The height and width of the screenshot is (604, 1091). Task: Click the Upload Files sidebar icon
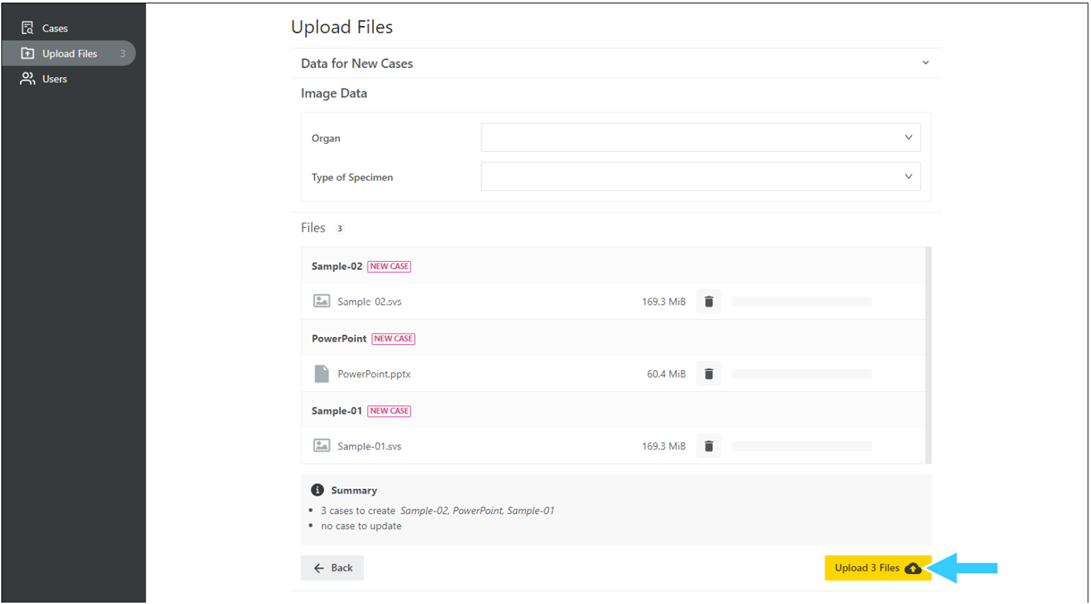(x=27, y=54)
